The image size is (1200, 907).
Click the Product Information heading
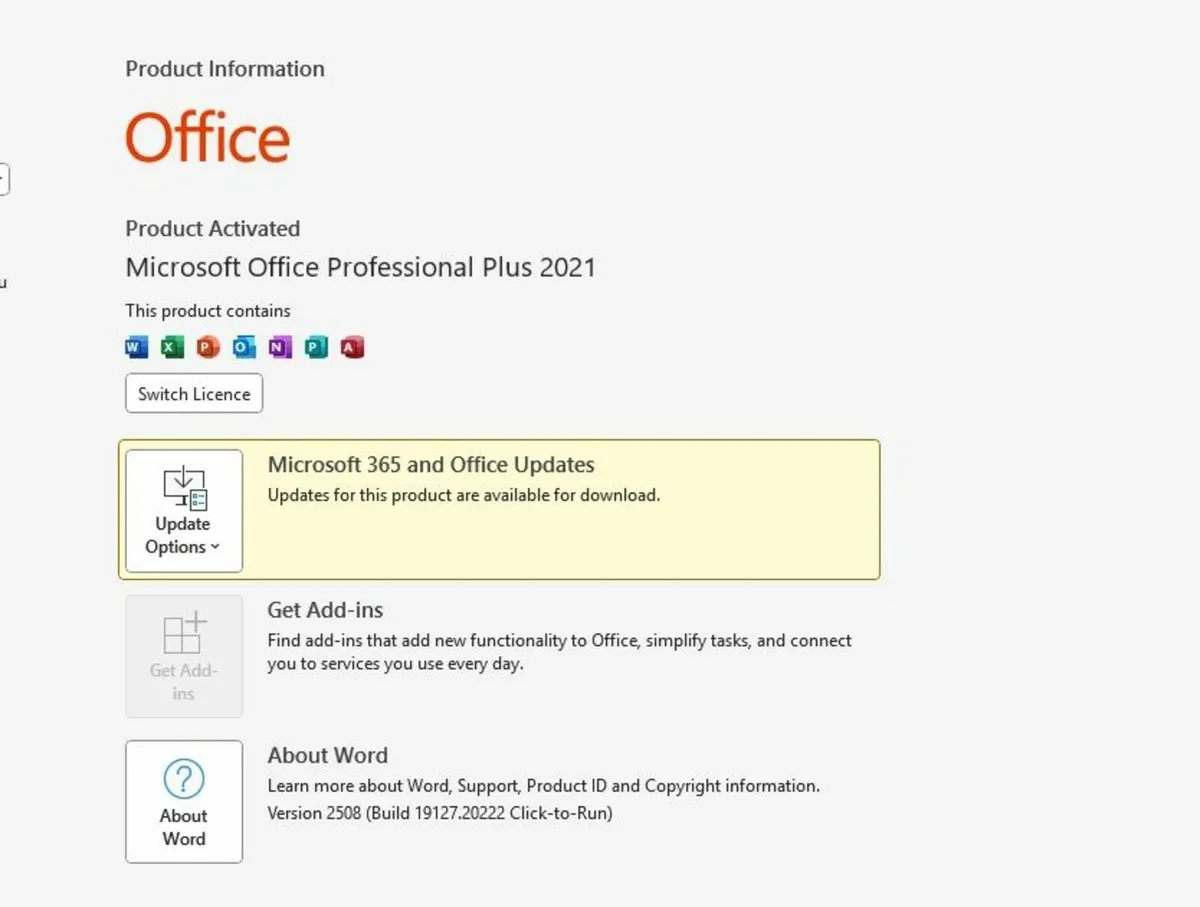225,69
